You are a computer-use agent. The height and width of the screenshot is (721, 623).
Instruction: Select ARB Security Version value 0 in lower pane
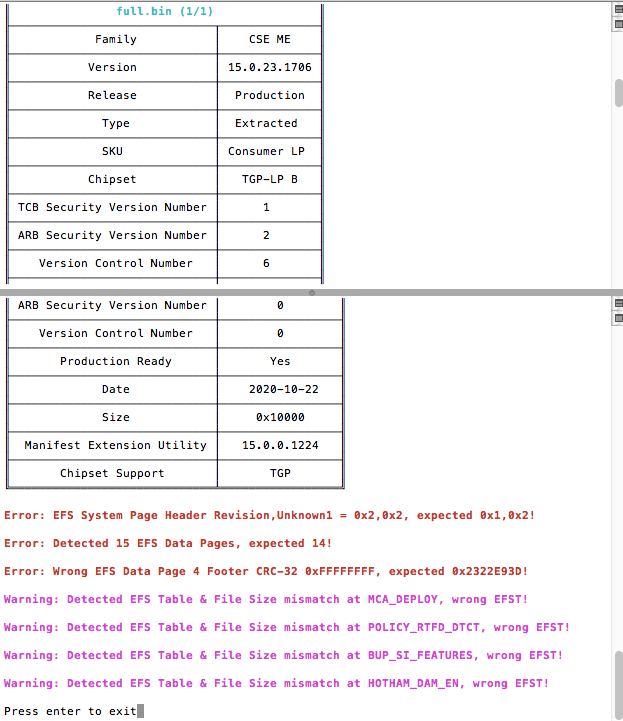coord(280,305)
